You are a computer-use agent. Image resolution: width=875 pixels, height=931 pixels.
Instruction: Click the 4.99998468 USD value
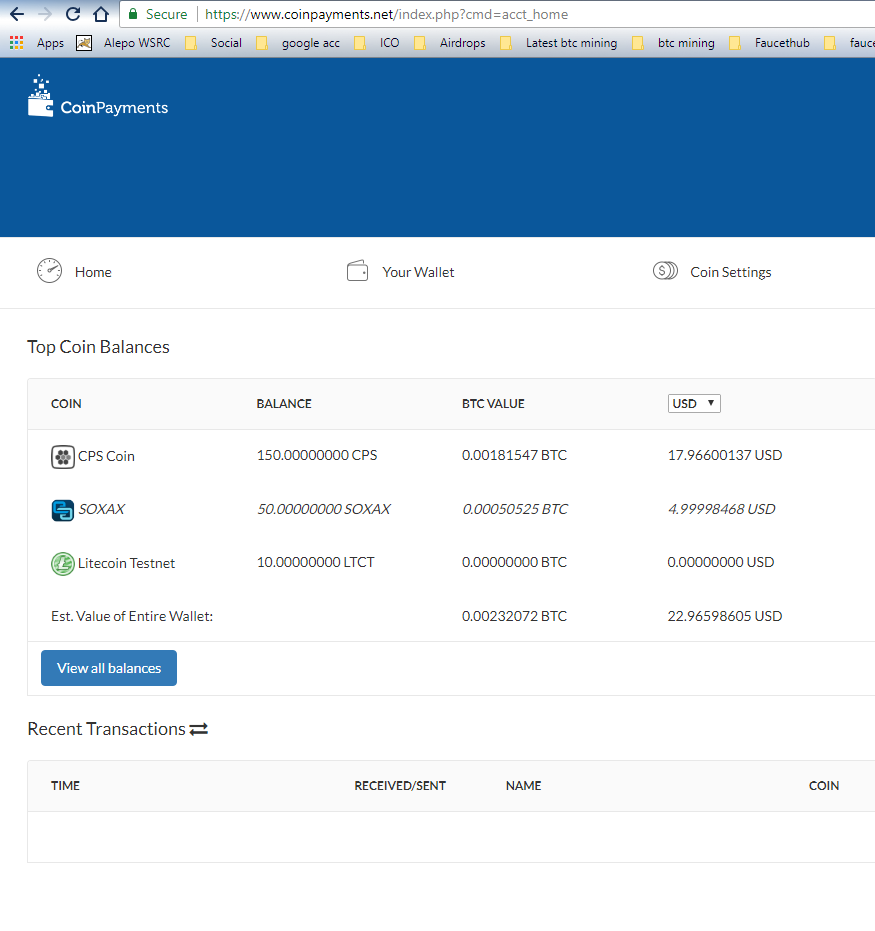coord(721,509)
